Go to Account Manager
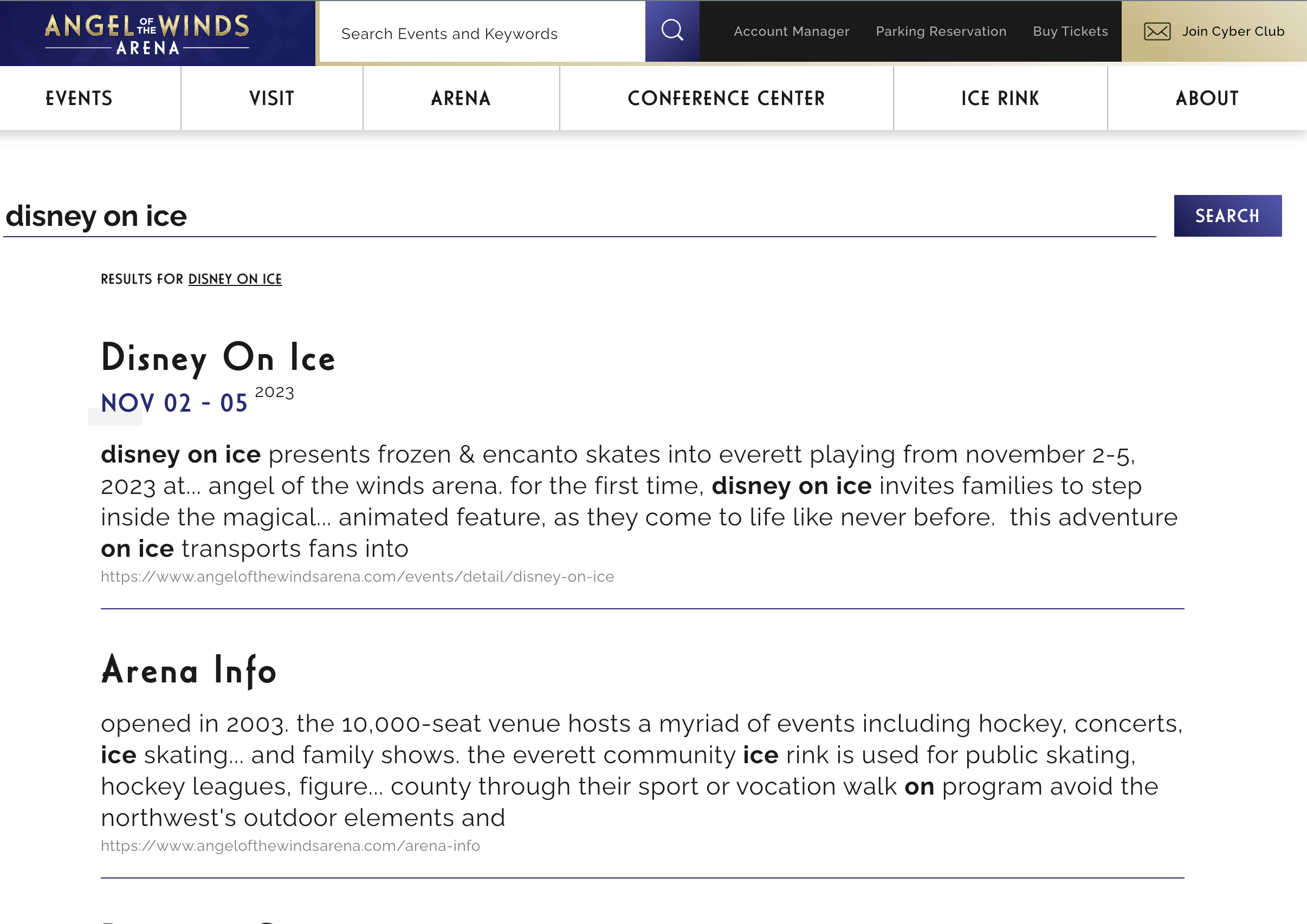The width and height of the screenshot is (1307, 924). click(x=791, y=31)
